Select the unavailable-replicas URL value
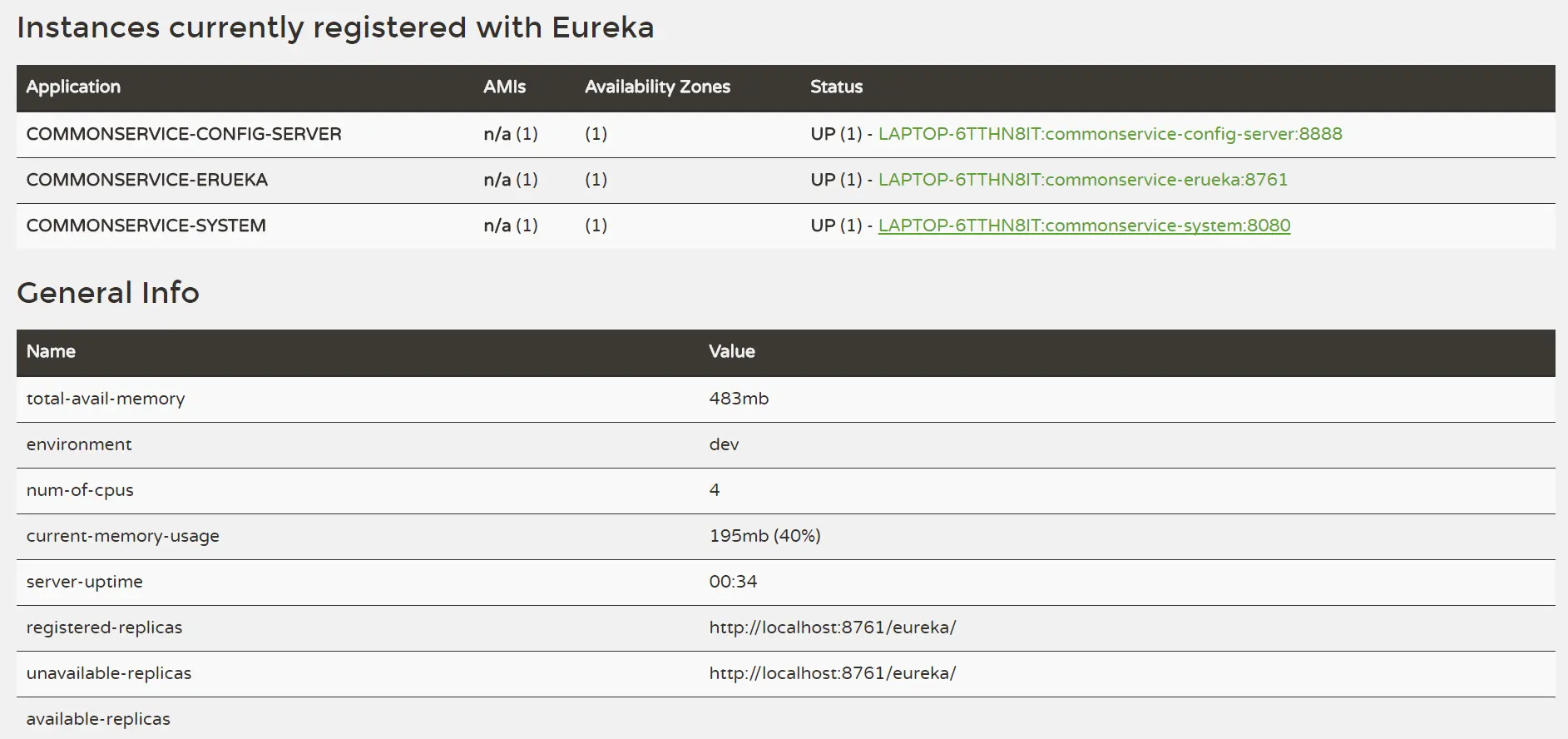This screenshot has width=1568, height=739. pyautogui.click(x=832, y=673)
